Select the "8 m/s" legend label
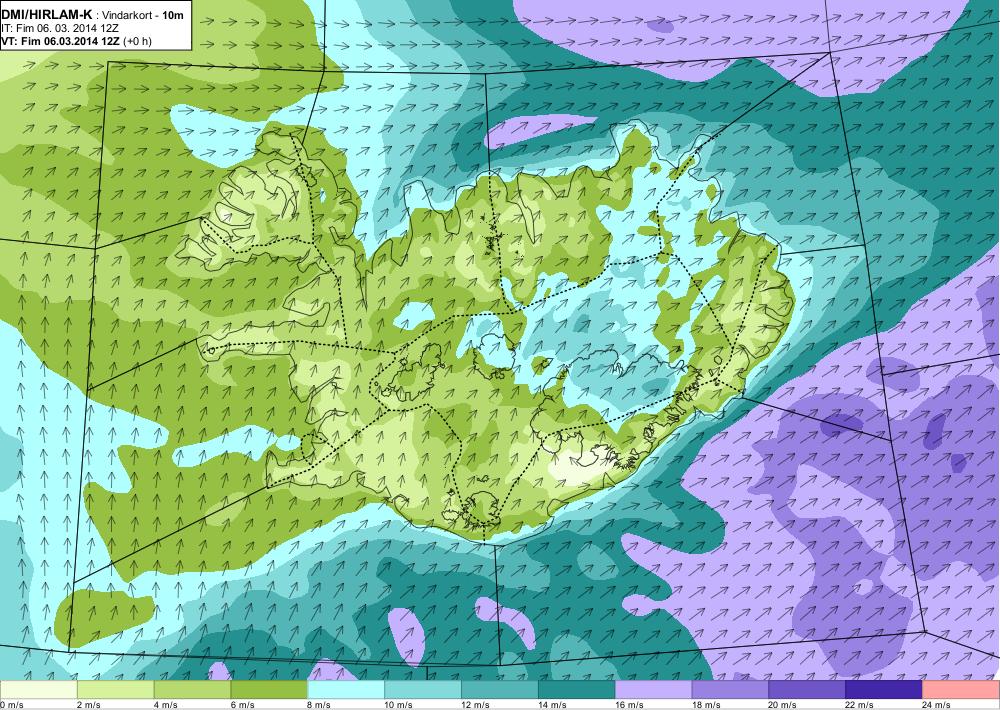This screenshot has width=1000, height=710. point(320,704)
